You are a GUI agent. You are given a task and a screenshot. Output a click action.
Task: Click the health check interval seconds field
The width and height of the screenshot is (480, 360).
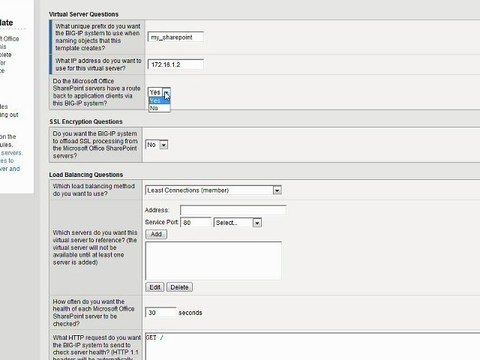tap(161, 312)
